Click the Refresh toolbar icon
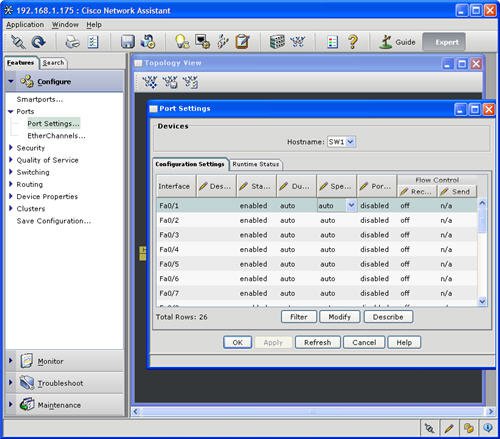Viewport: 500px width, 439px height. (39, 42)
